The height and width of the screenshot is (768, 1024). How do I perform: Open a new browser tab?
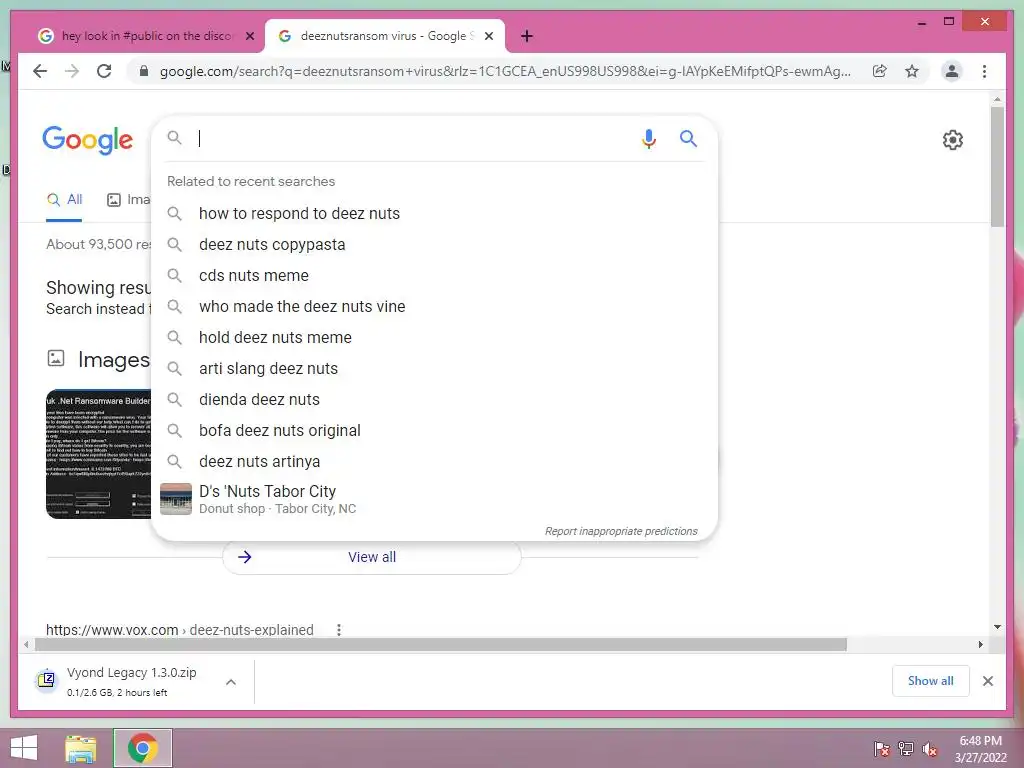(x=527, y=37)
